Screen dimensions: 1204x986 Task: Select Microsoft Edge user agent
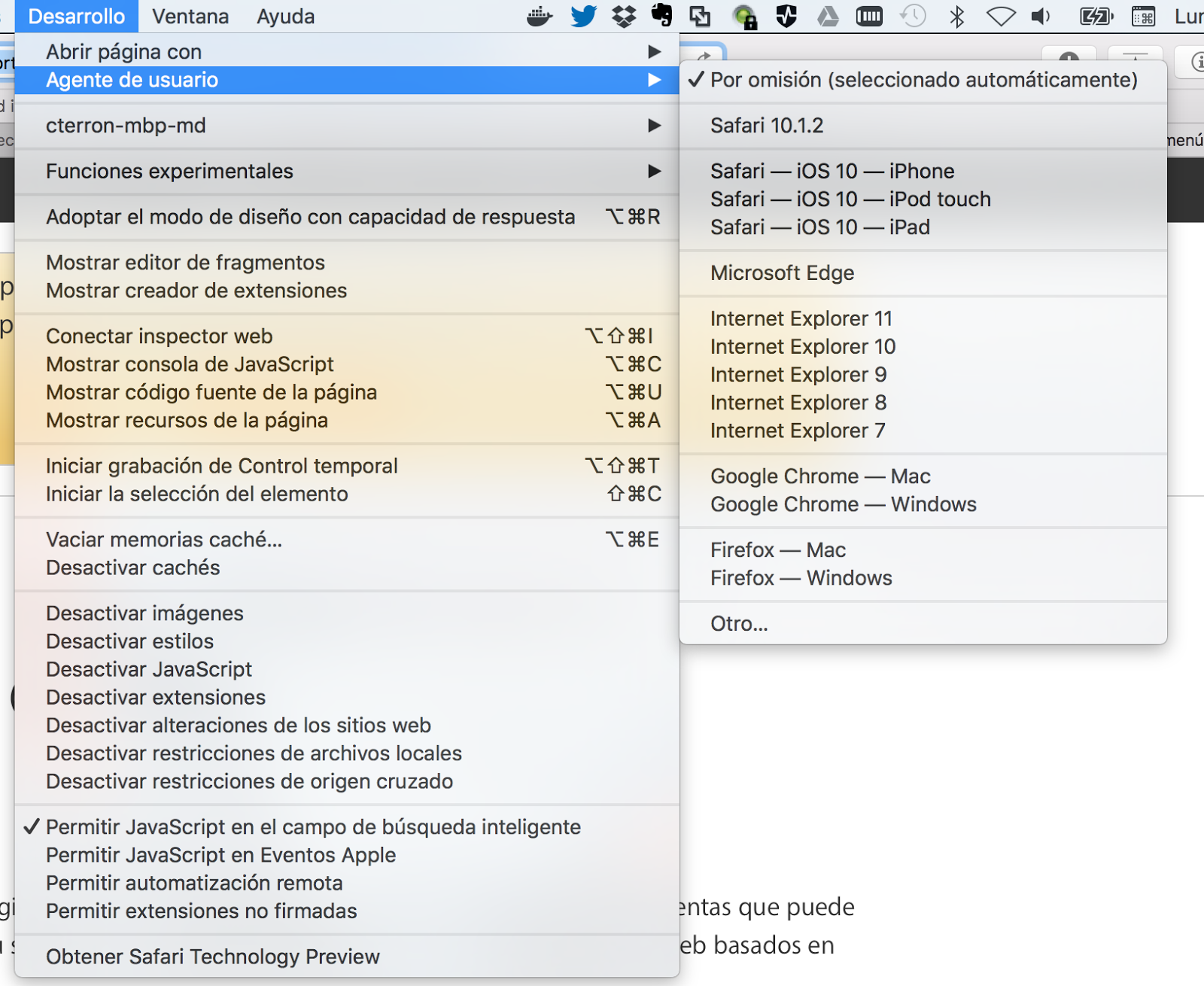pos(923,273)
